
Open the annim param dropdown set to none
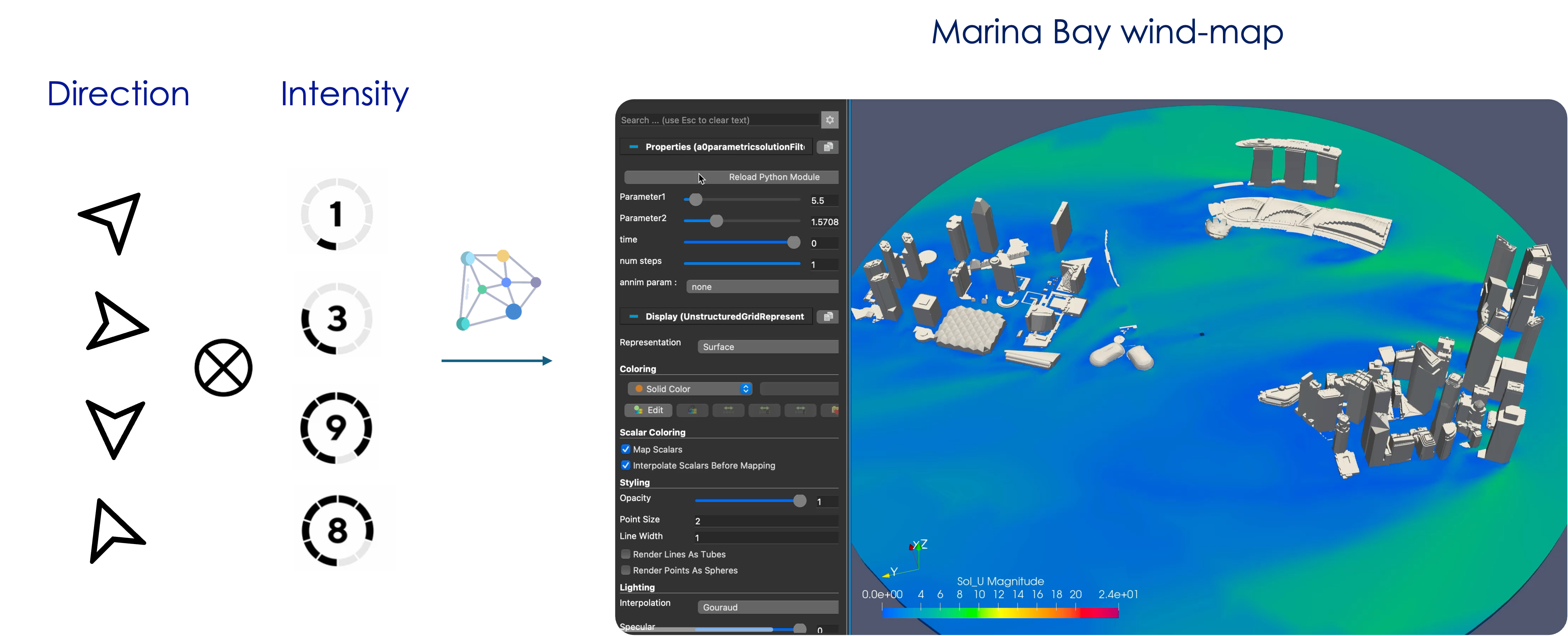click(x=762, y=287)
